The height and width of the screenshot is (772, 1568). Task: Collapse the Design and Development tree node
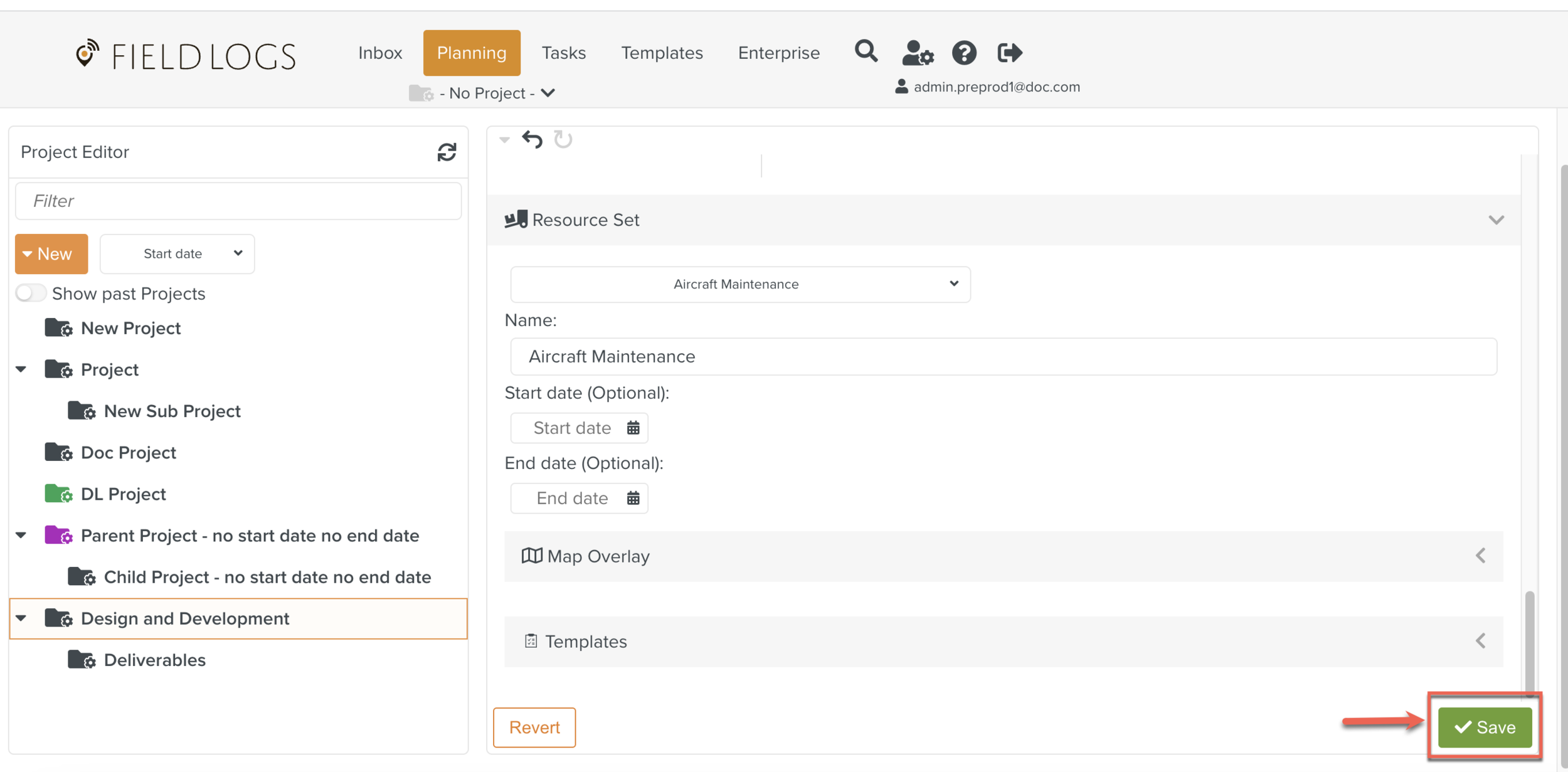[x=21, y=618]
